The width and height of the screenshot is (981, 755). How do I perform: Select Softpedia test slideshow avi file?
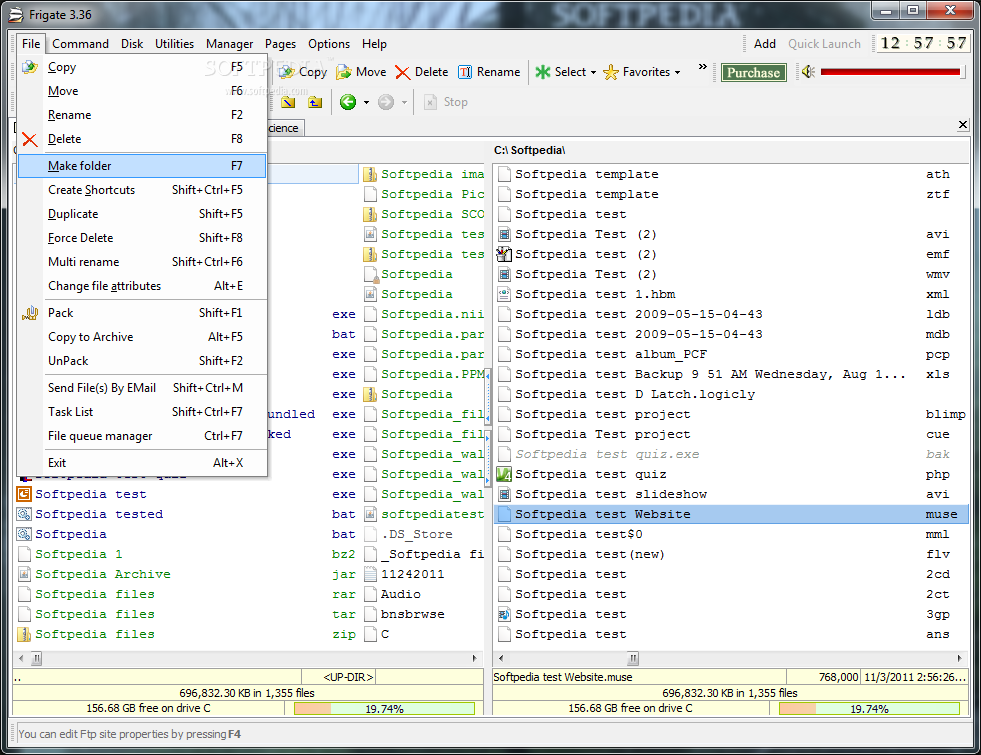click(731, 494)
